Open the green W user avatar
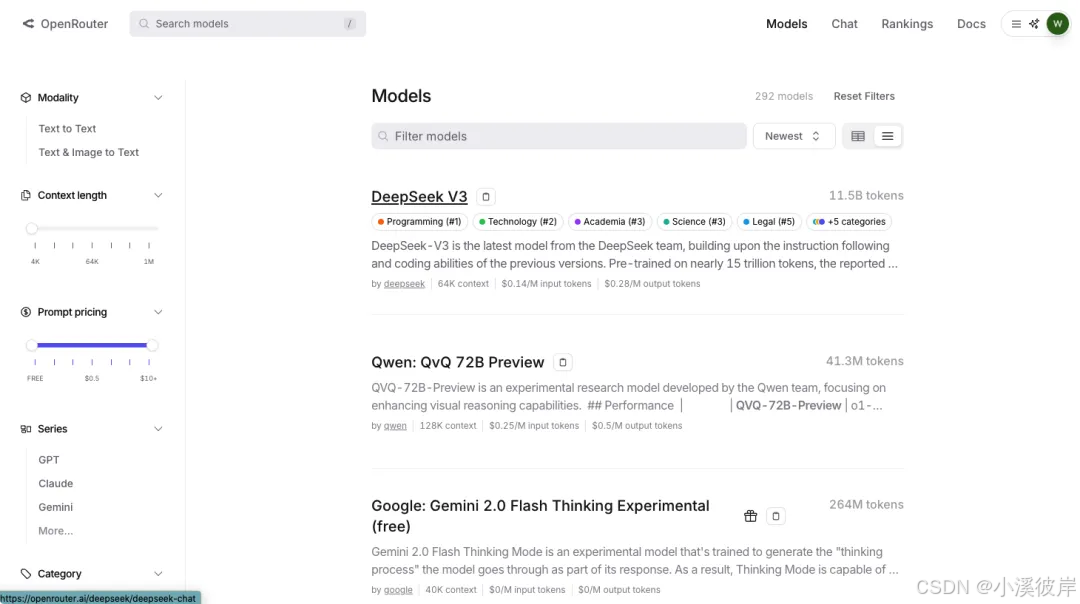 coord(1057,24)
